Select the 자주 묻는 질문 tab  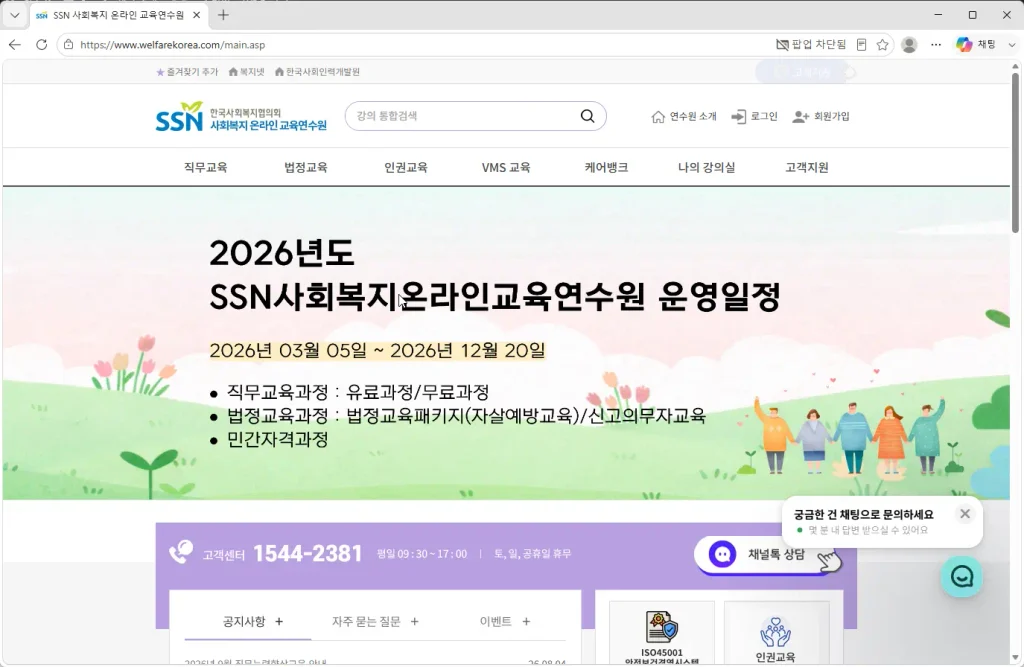(366, 621)
